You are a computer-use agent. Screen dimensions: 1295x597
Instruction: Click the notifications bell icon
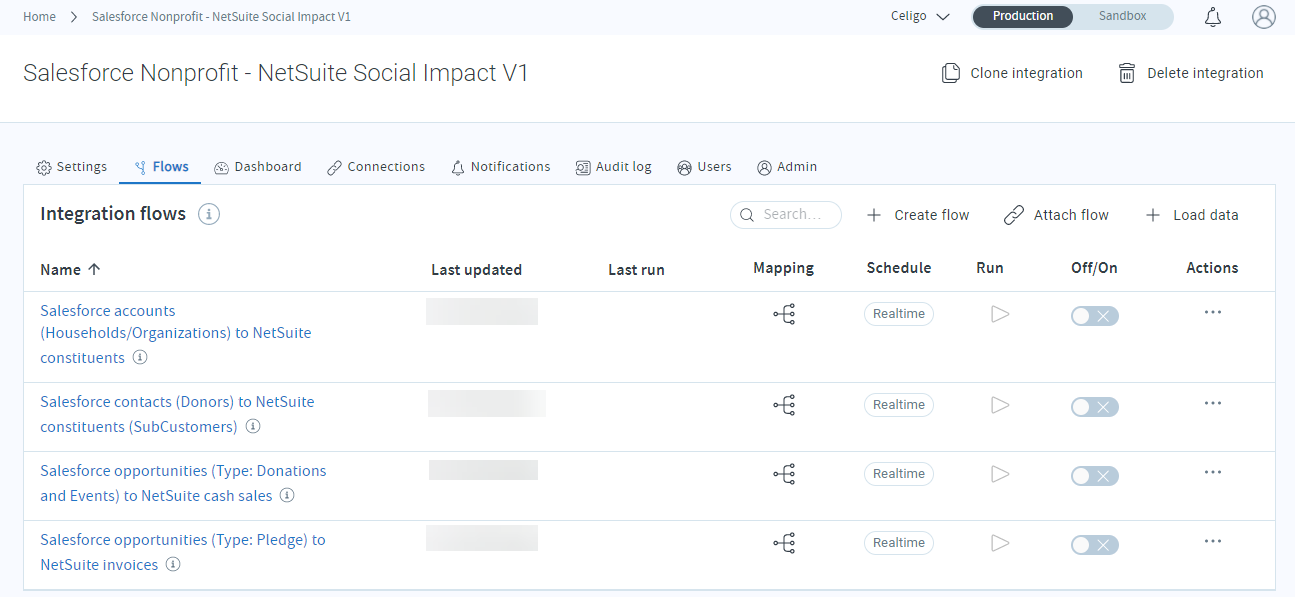[x=1213, y=17]
